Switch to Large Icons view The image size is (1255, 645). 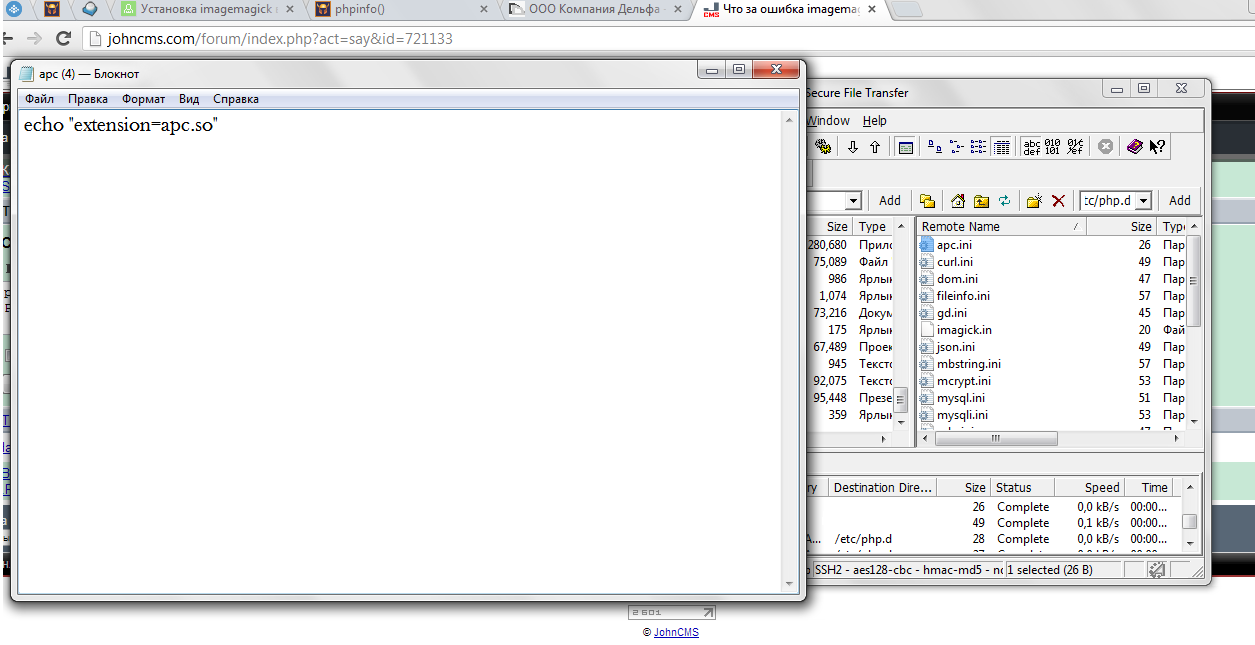935,147
